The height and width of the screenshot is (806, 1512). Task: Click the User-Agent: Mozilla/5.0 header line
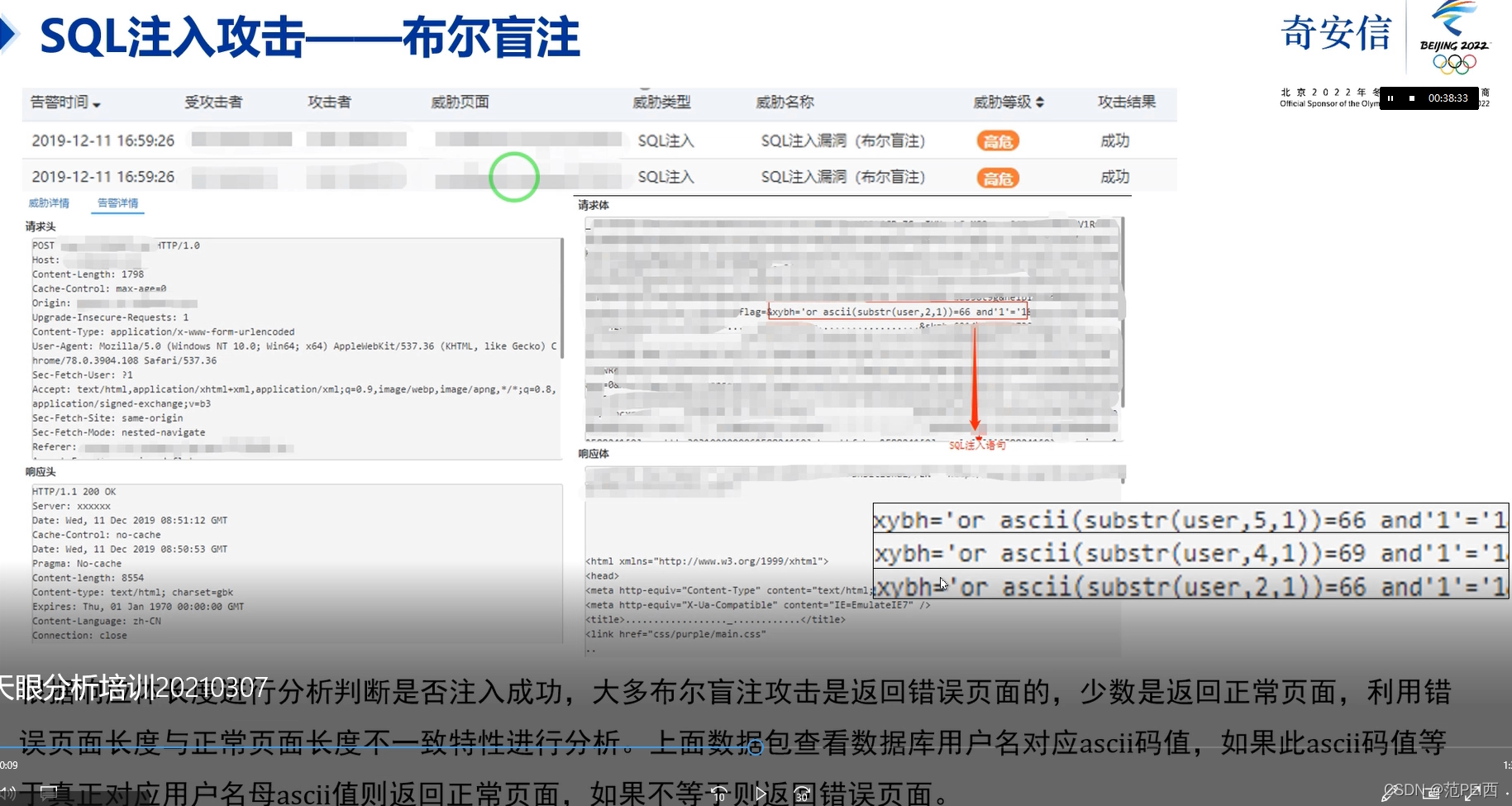tap(294, 346)
